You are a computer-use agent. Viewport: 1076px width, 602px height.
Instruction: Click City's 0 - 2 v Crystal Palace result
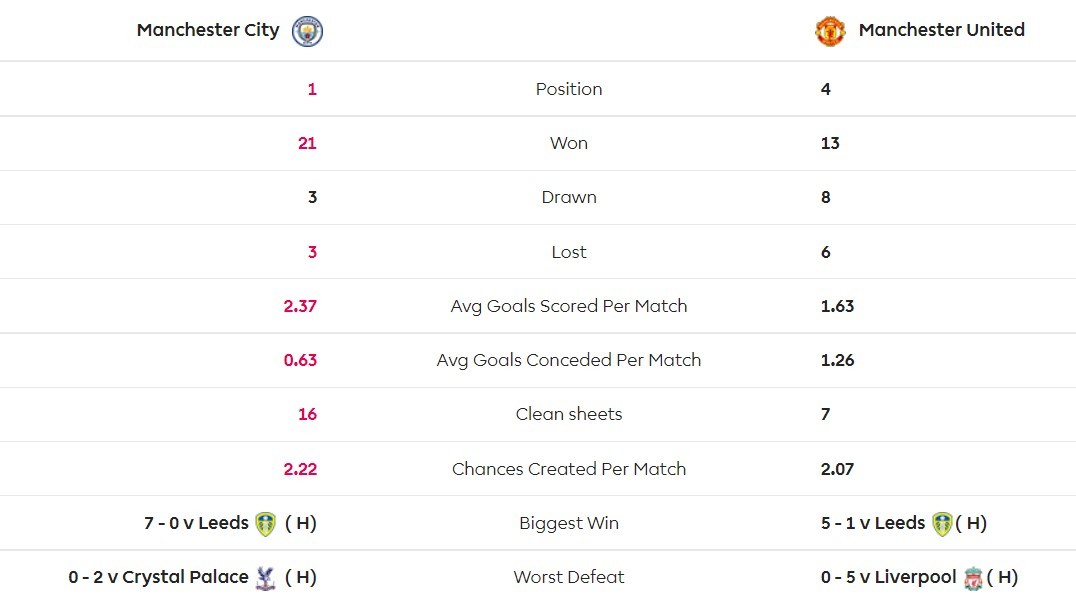158,577
